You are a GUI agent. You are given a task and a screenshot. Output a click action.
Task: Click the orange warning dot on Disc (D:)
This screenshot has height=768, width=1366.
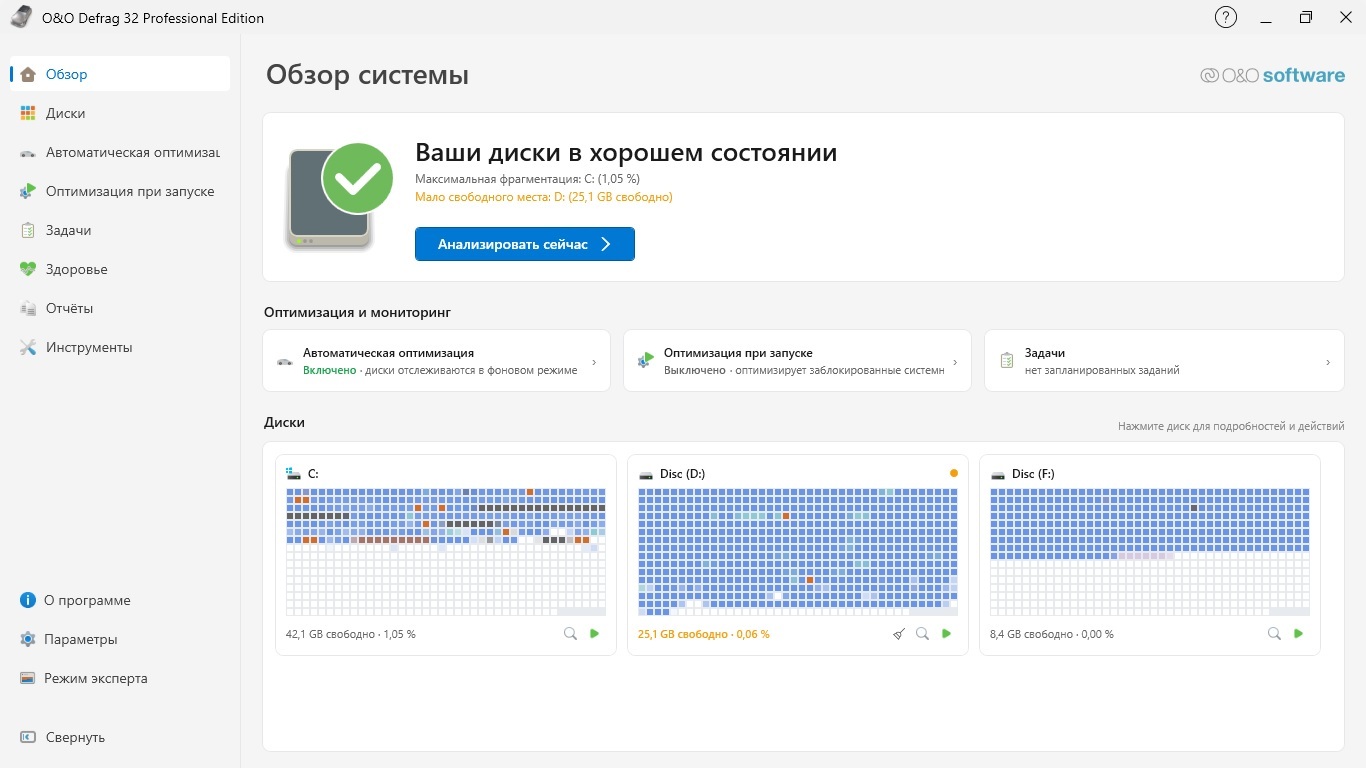tap(953, 473)
